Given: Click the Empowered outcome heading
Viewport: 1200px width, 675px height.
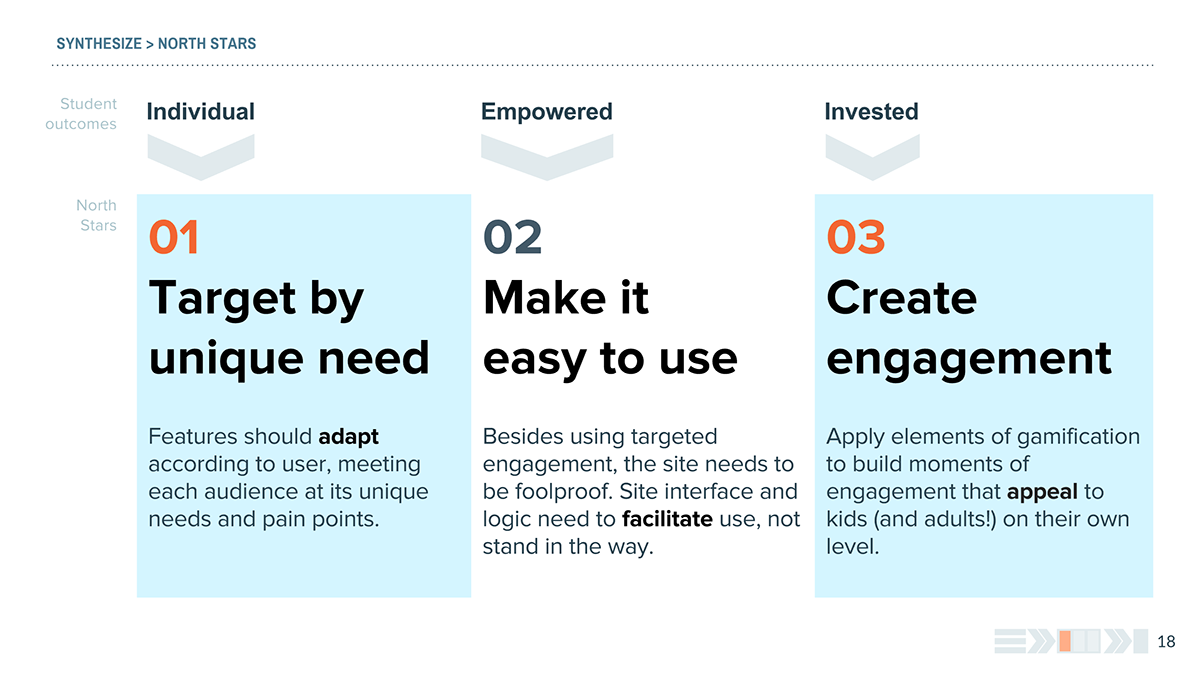Looking at the screenshot, I should coord(547,112).
